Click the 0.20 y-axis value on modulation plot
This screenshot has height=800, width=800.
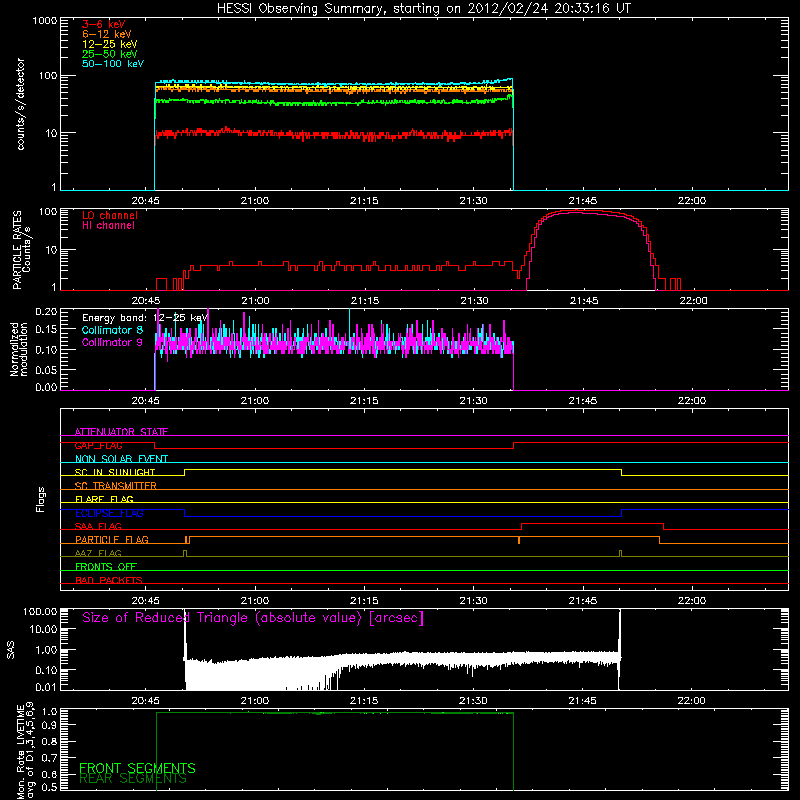(x=46, y=311)
